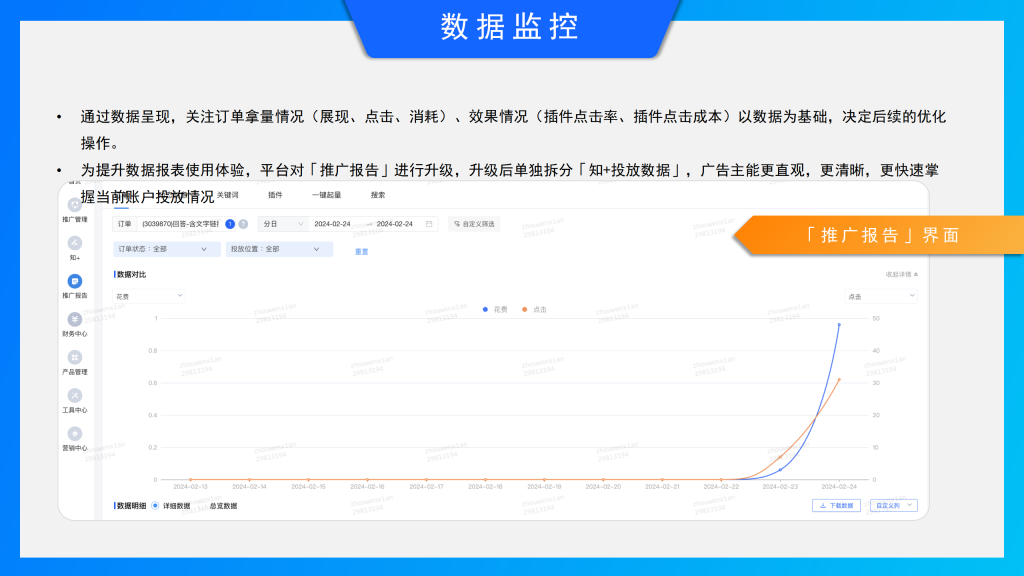Click the end date 2024-02-24 field
Screen dimensions: 1024x576
[394, 224]
